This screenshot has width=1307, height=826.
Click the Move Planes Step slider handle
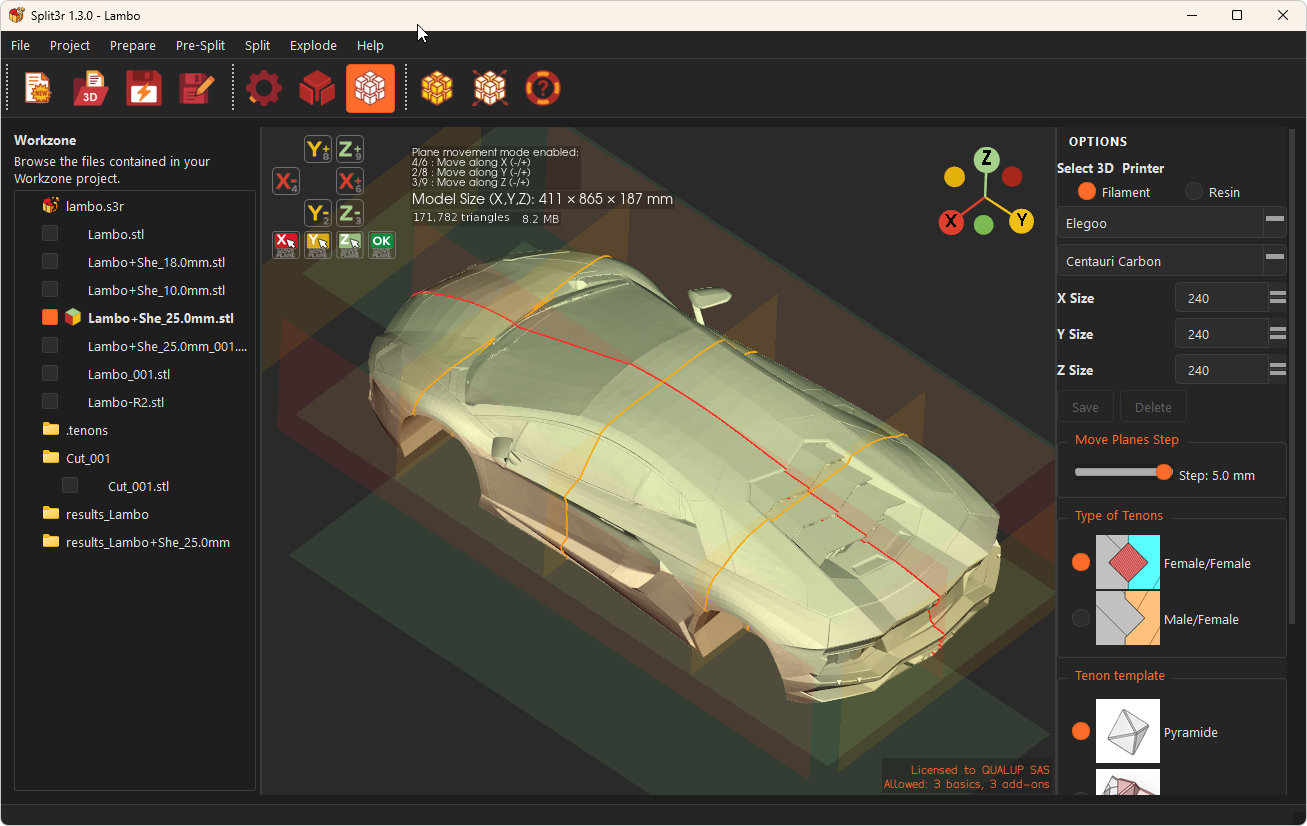(1164, 472)
